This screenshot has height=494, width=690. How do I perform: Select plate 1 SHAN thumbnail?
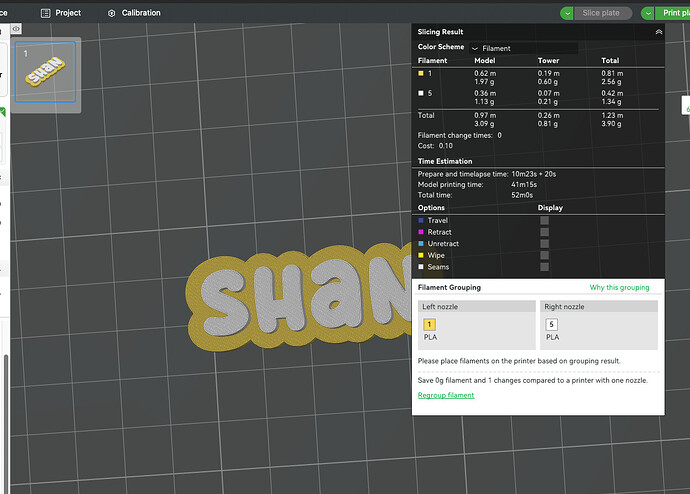click(45, 72)
